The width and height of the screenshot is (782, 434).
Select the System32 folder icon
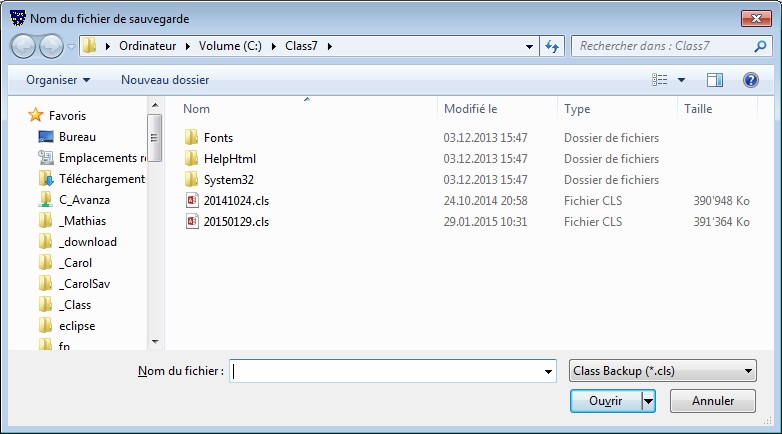192,179
